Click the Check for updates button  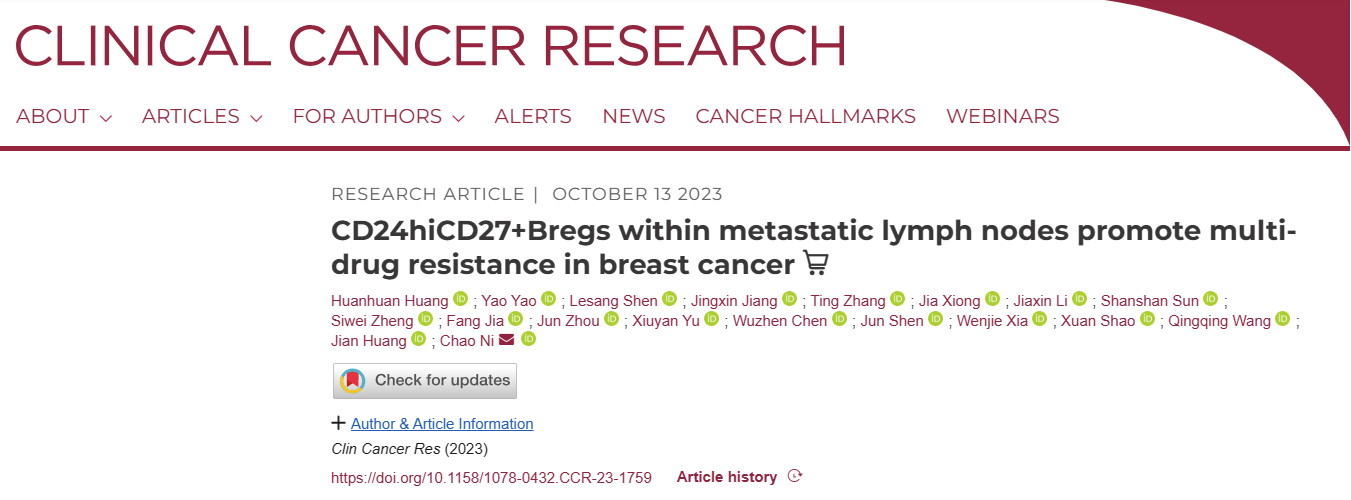coord(425,381)
